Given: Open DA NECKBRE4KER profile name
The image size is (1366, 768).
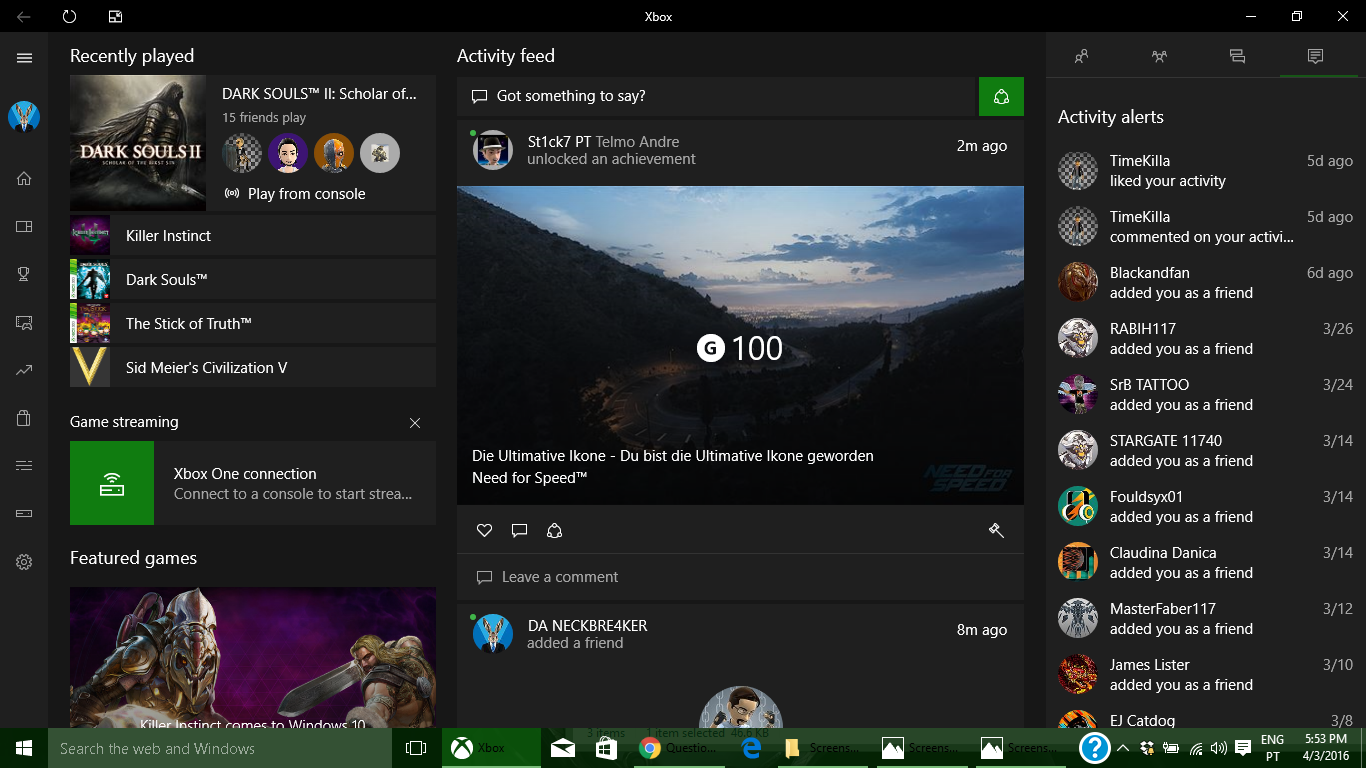Looking at the screenshot, I should [587, 626].
